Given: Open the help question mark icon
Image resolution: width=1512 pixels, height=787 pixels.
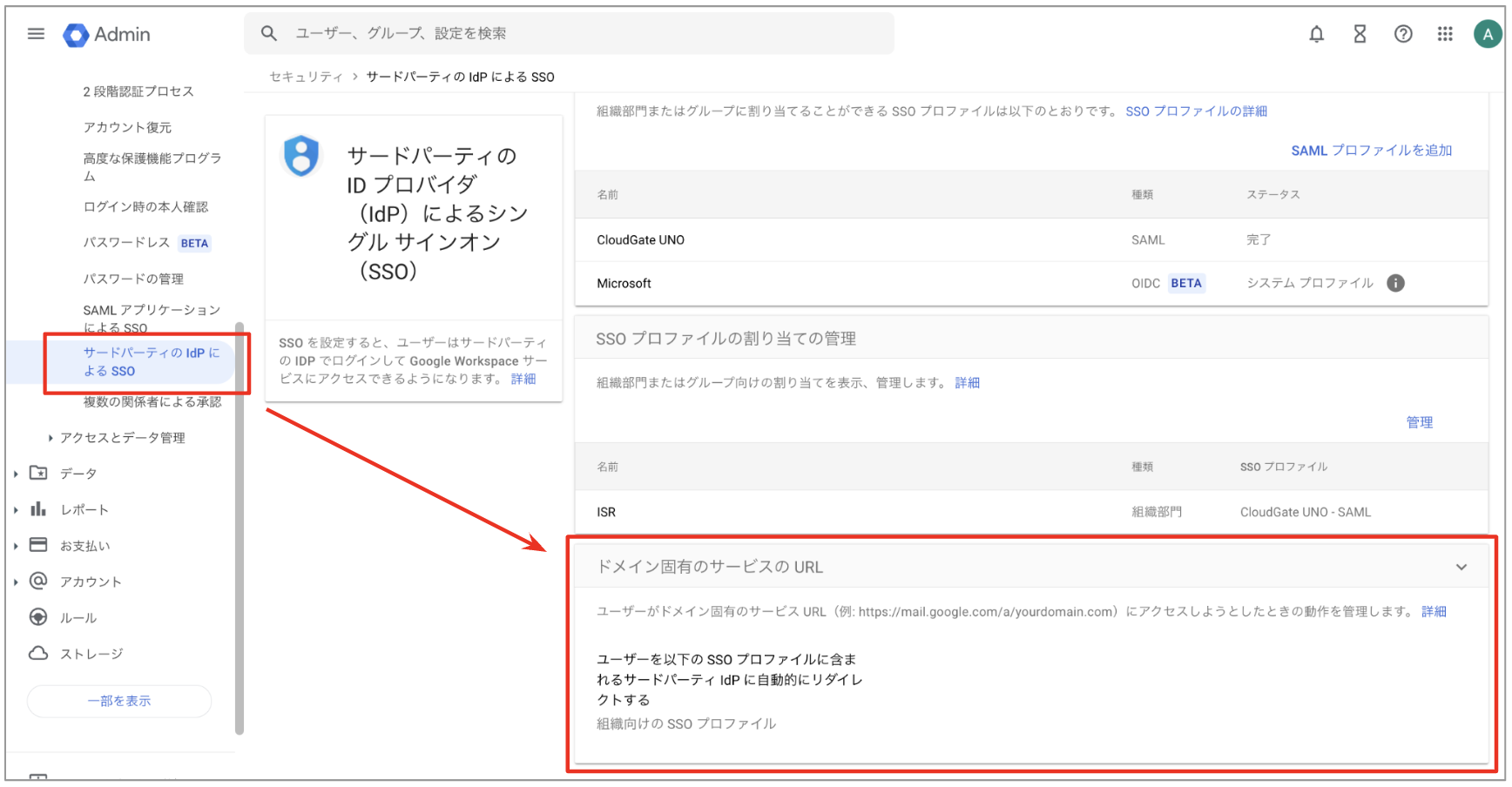Looking at the screenshot, I should point(1403,34).
